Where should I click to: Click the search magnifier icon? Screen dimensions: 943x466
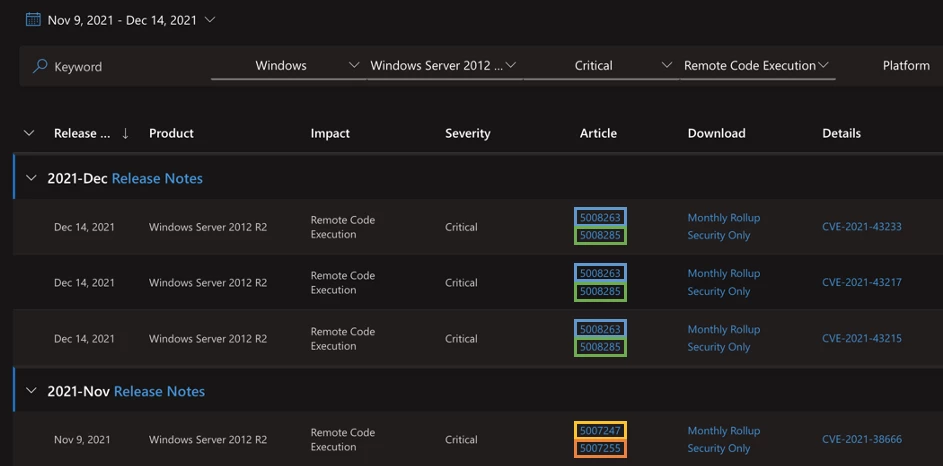[x=40, y=66]
